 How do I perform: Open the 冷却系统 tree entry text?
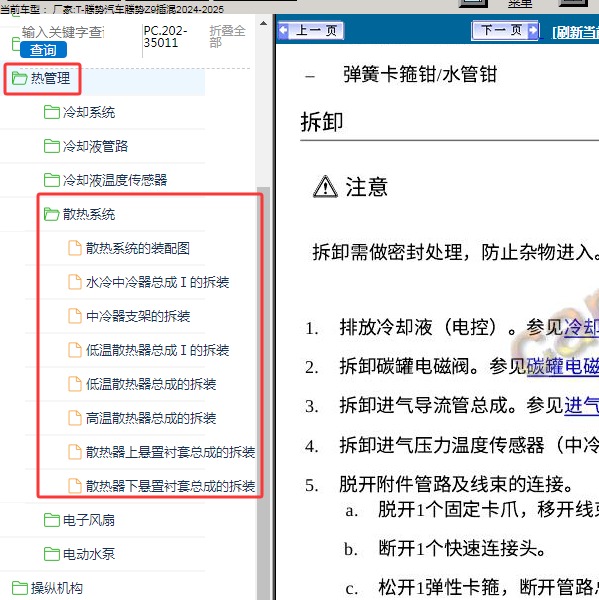point(89,112)
